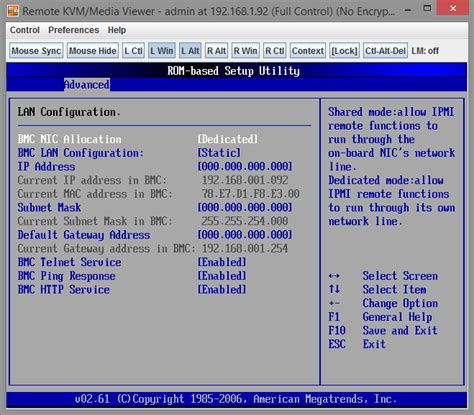Toggle the R Ctl key button

[275, 51]
